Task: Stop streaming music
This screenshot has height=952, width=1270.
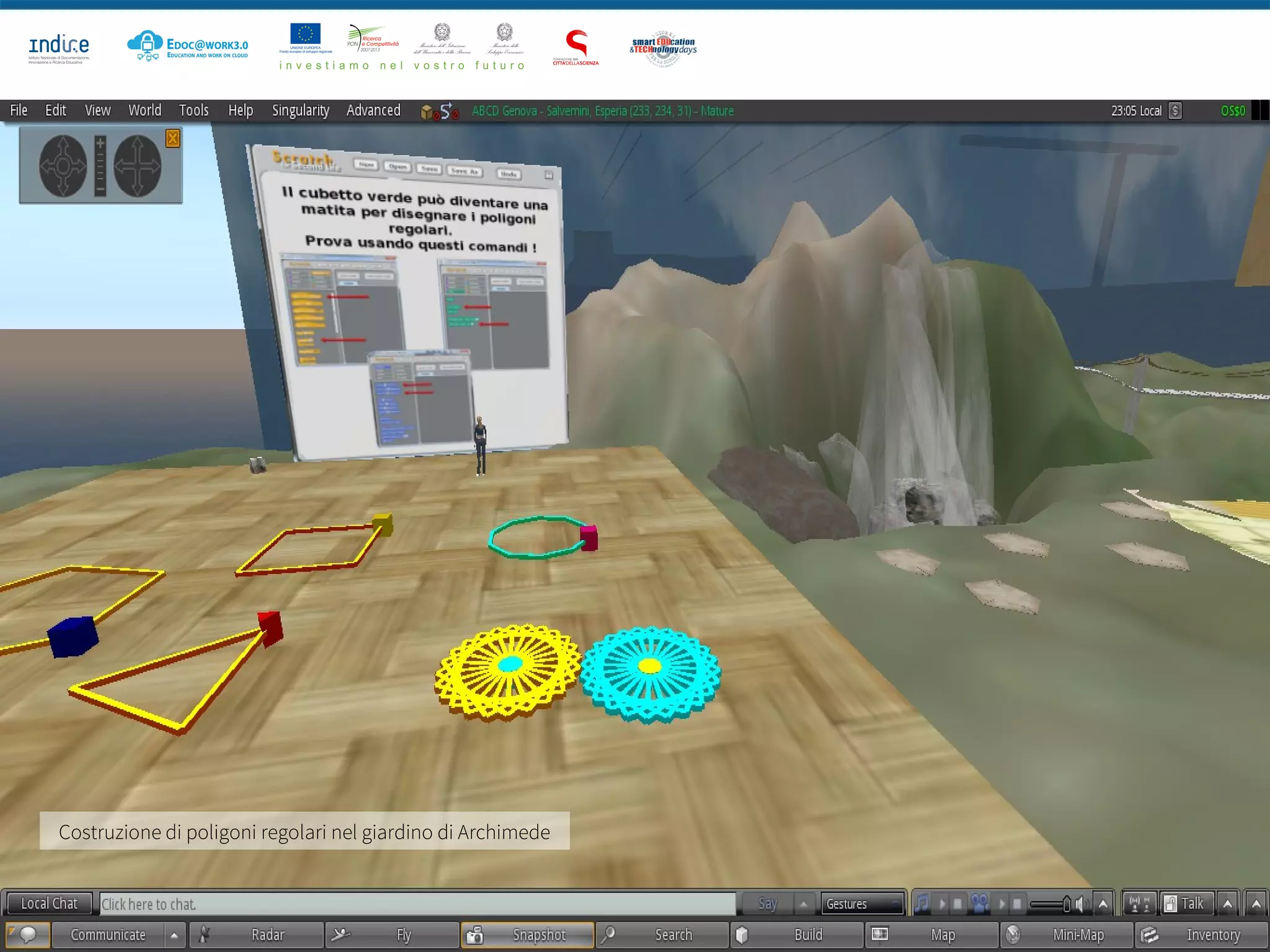Action: point(957,904)
